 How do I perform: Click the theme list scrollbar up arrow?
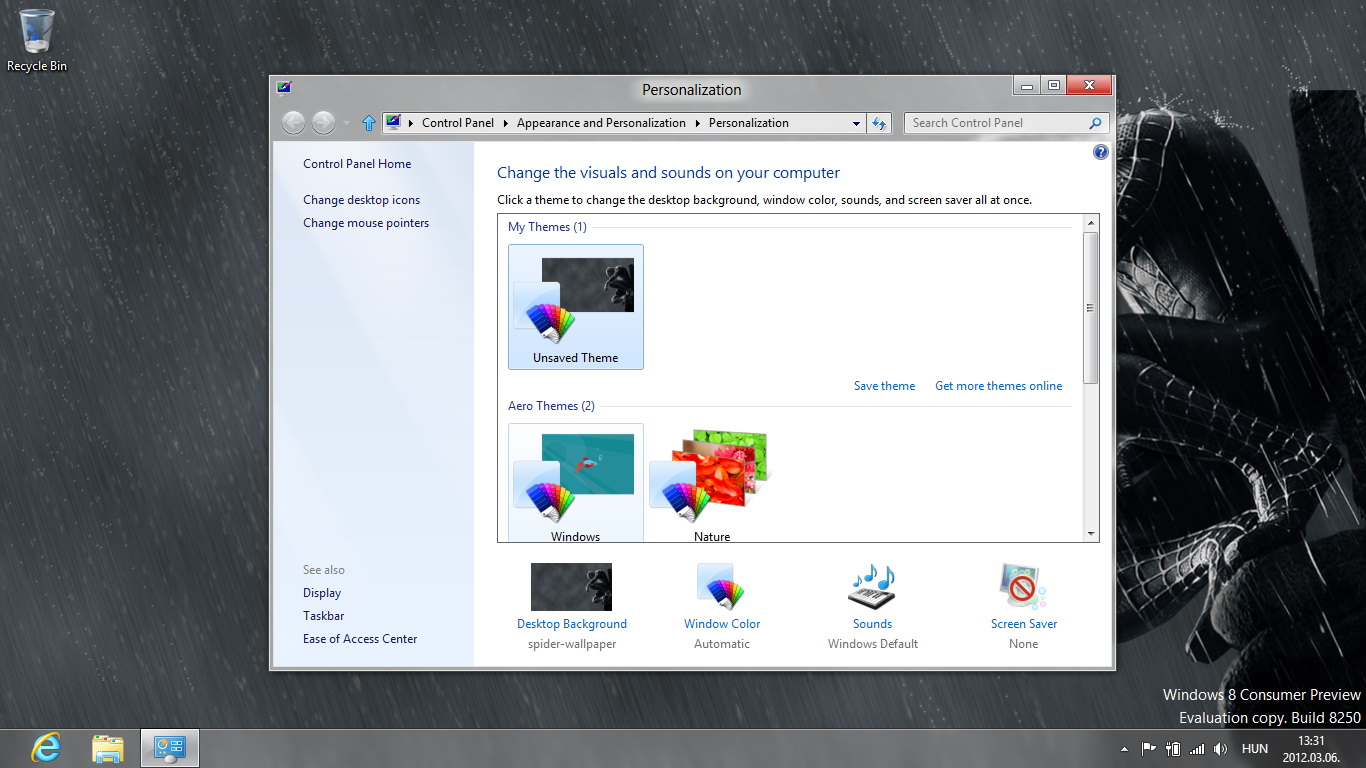pyautogui.click(x=1091, y=222)
